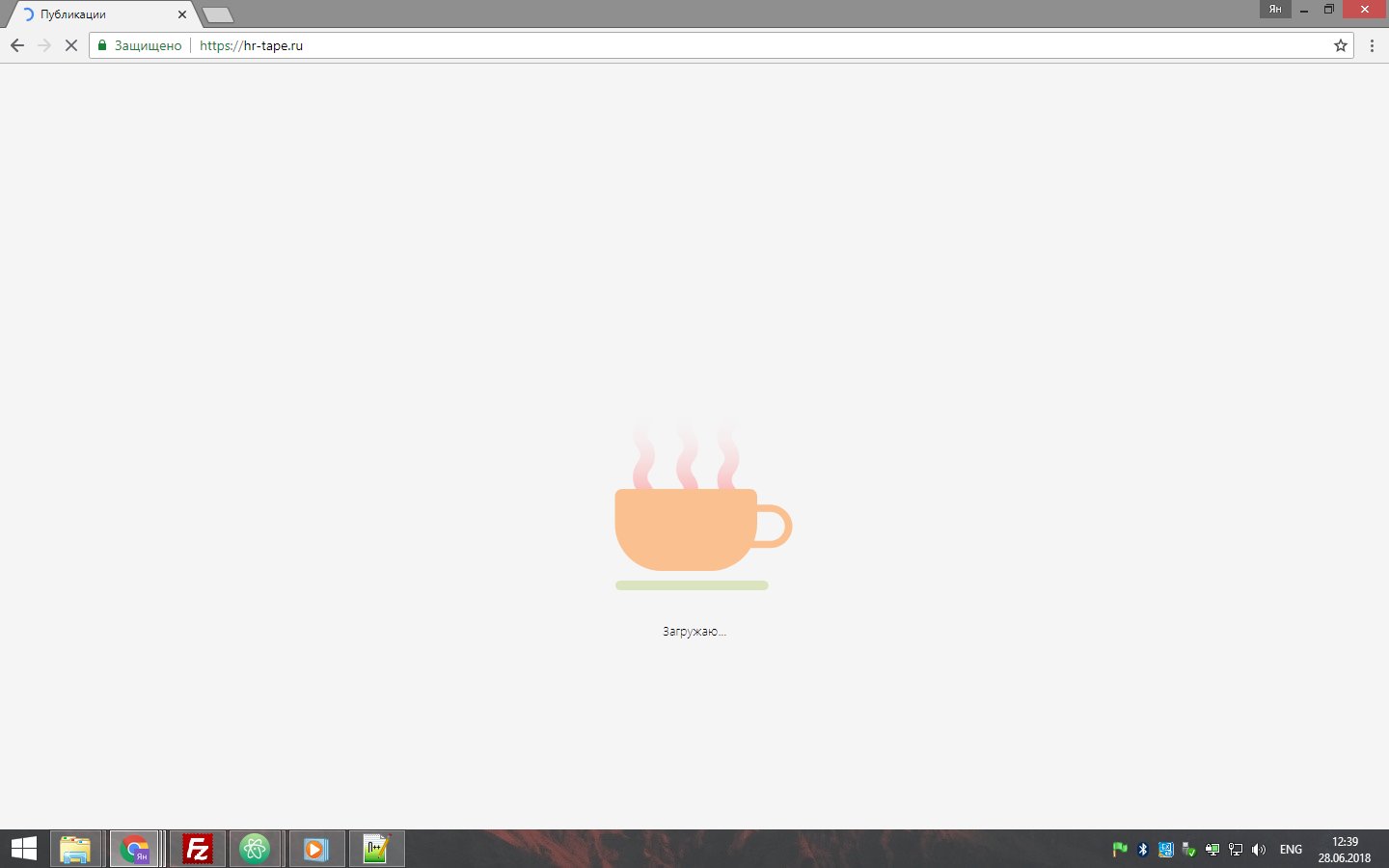Viewport: 1389px width, 868px height.
Task: Open volume speaker tray icon
Action: 1259,850
